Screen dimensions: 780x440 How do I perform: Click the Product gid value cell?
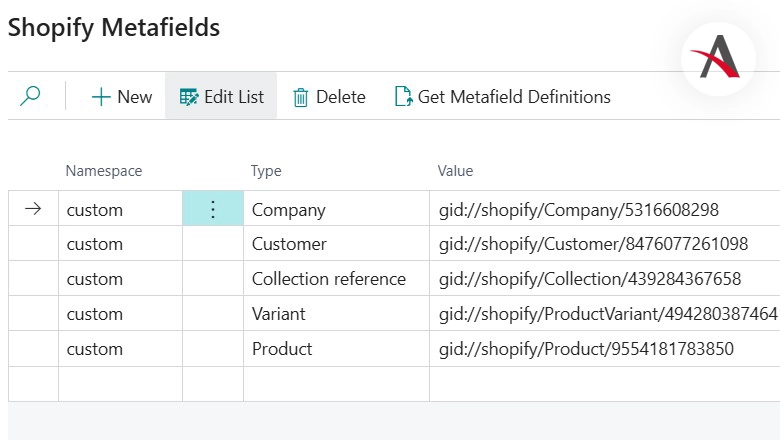[586, 349]
